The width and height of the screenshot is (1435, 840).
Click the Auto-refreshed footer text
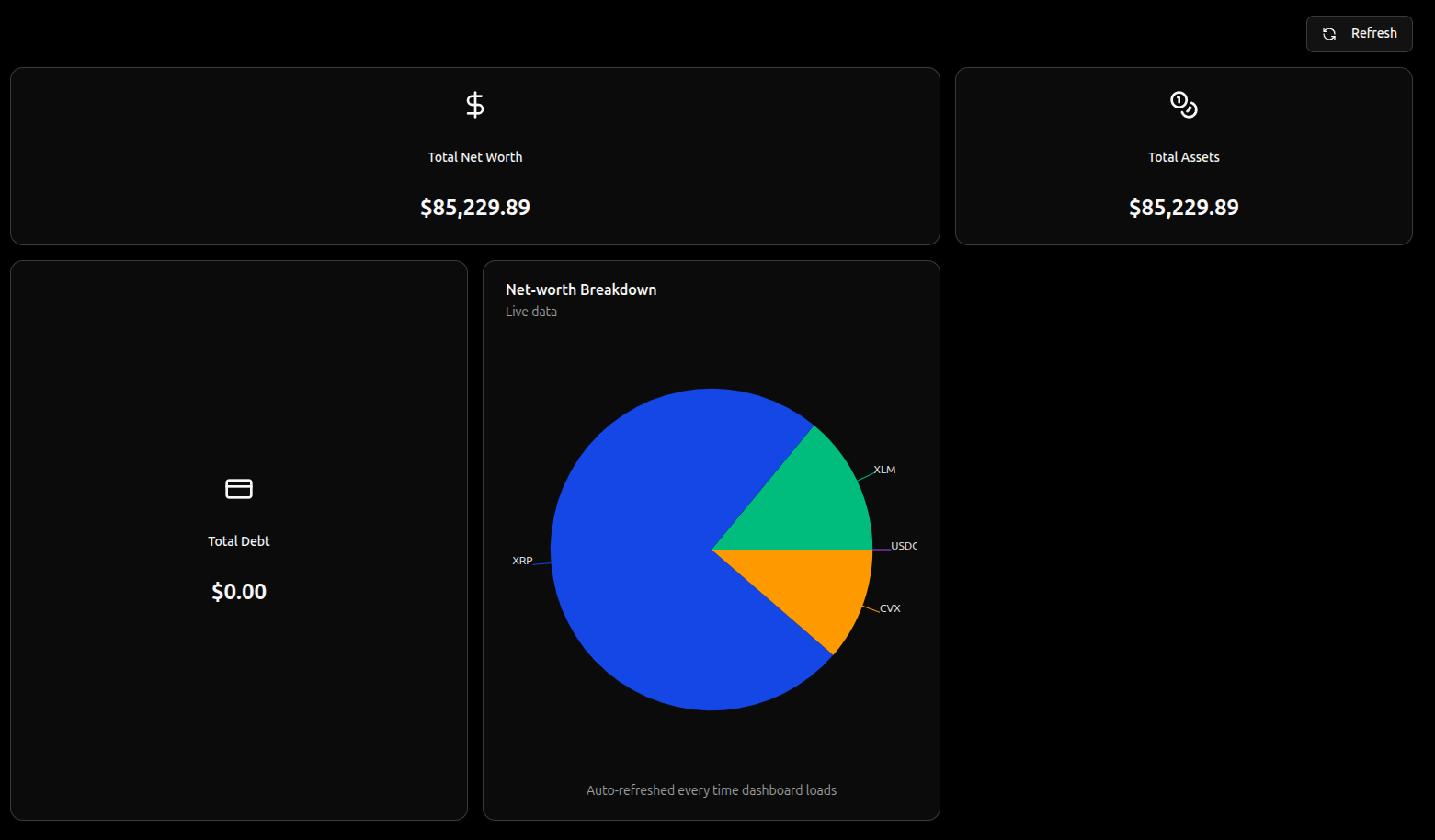pyautogui.click(x=711, y=790)
